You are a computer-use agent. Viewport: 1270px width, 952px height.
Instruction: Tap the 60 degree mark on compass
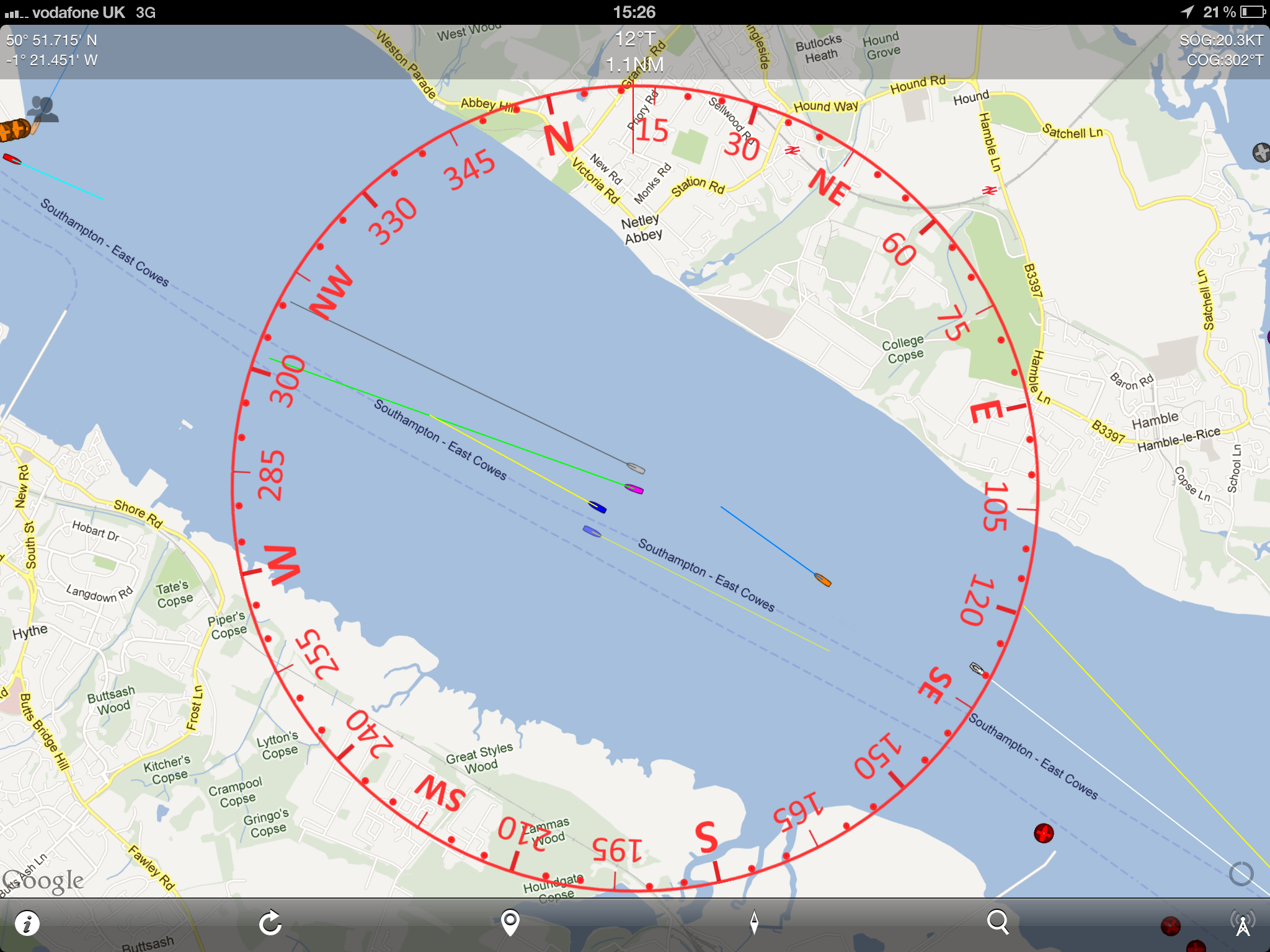pos(899,249)
